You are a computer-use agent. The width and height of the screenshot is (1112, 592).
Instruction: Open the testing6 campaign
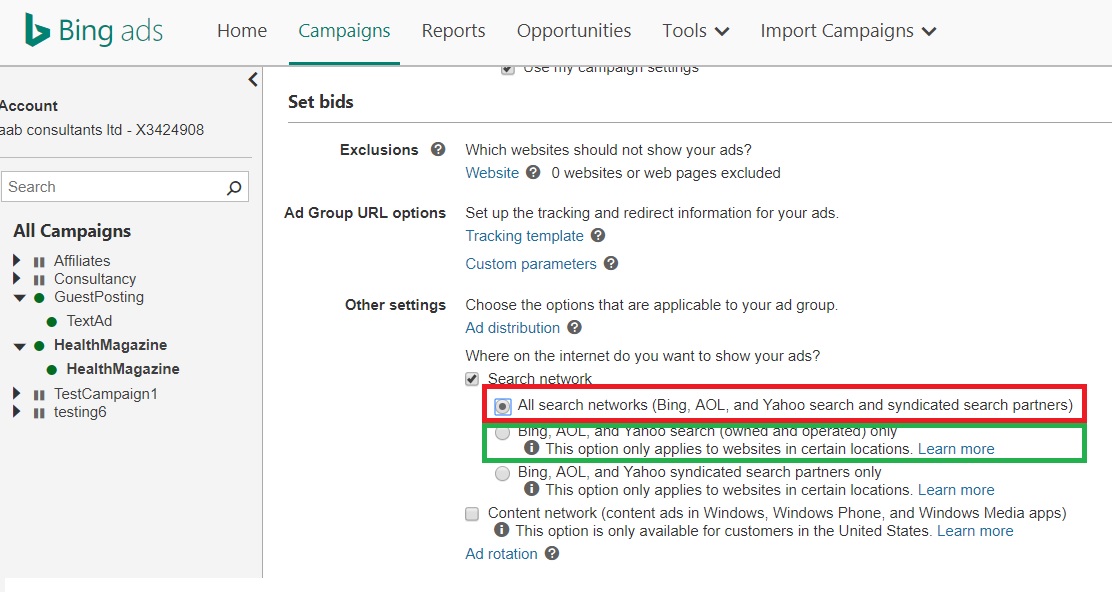click(x=80, y=412)
